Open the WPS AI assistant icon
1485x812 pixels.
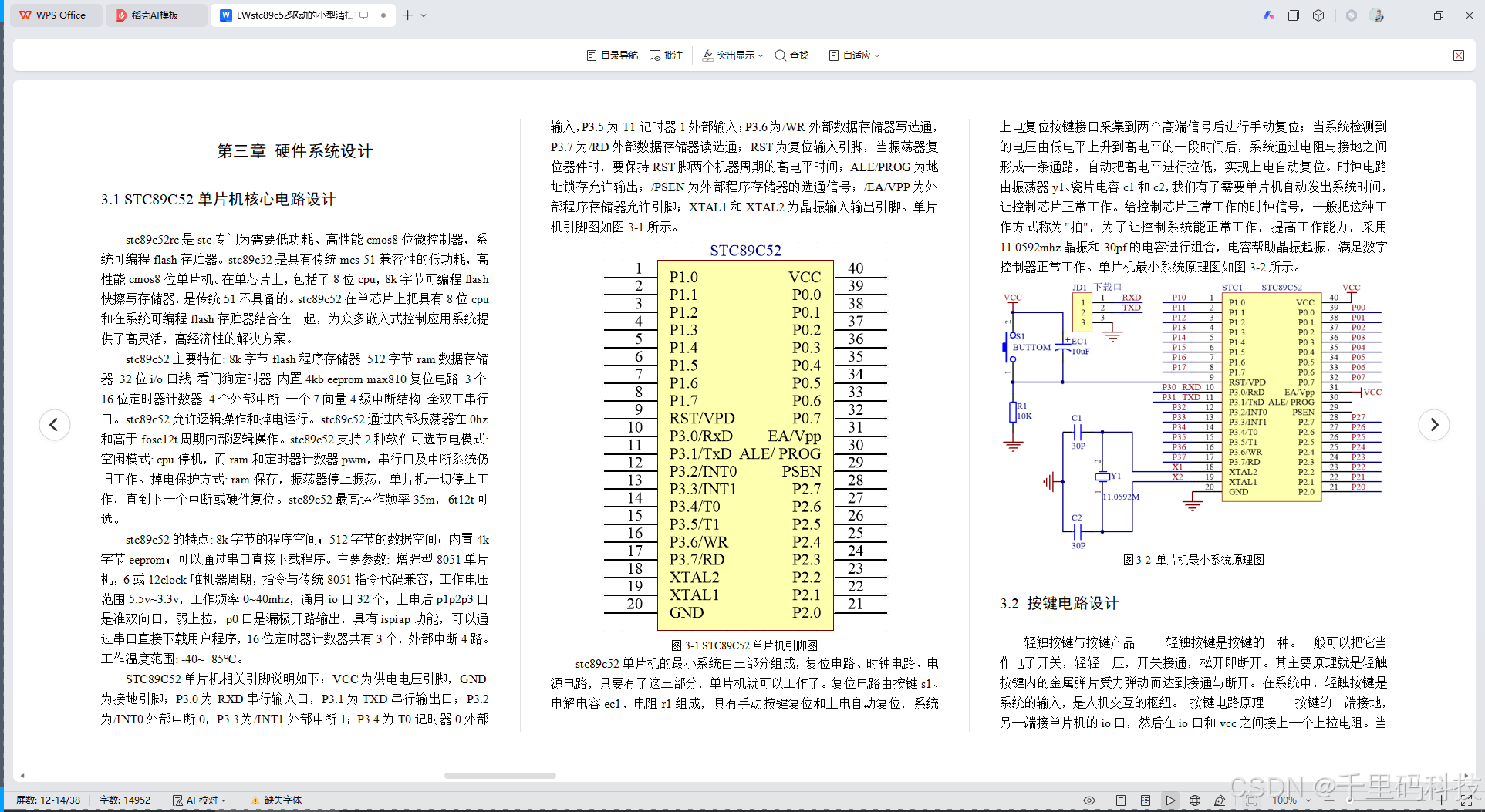point(1268,15)
